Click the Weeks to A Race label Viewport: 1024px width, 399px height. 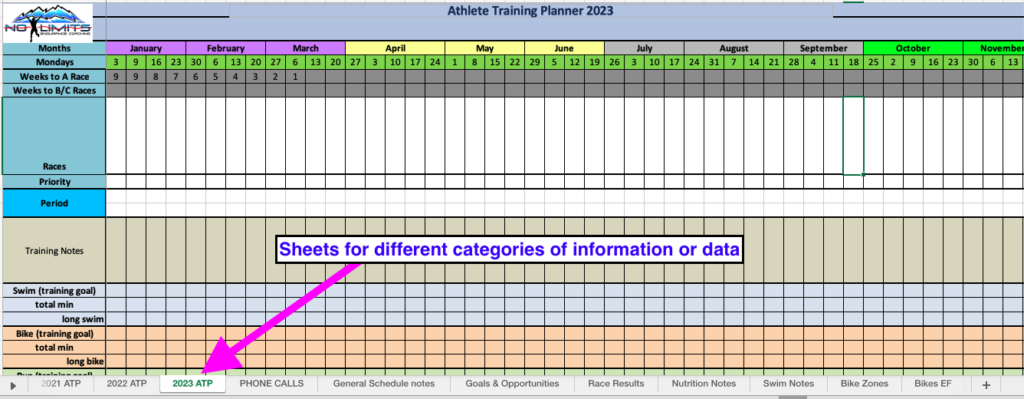[x=54, y=76]
